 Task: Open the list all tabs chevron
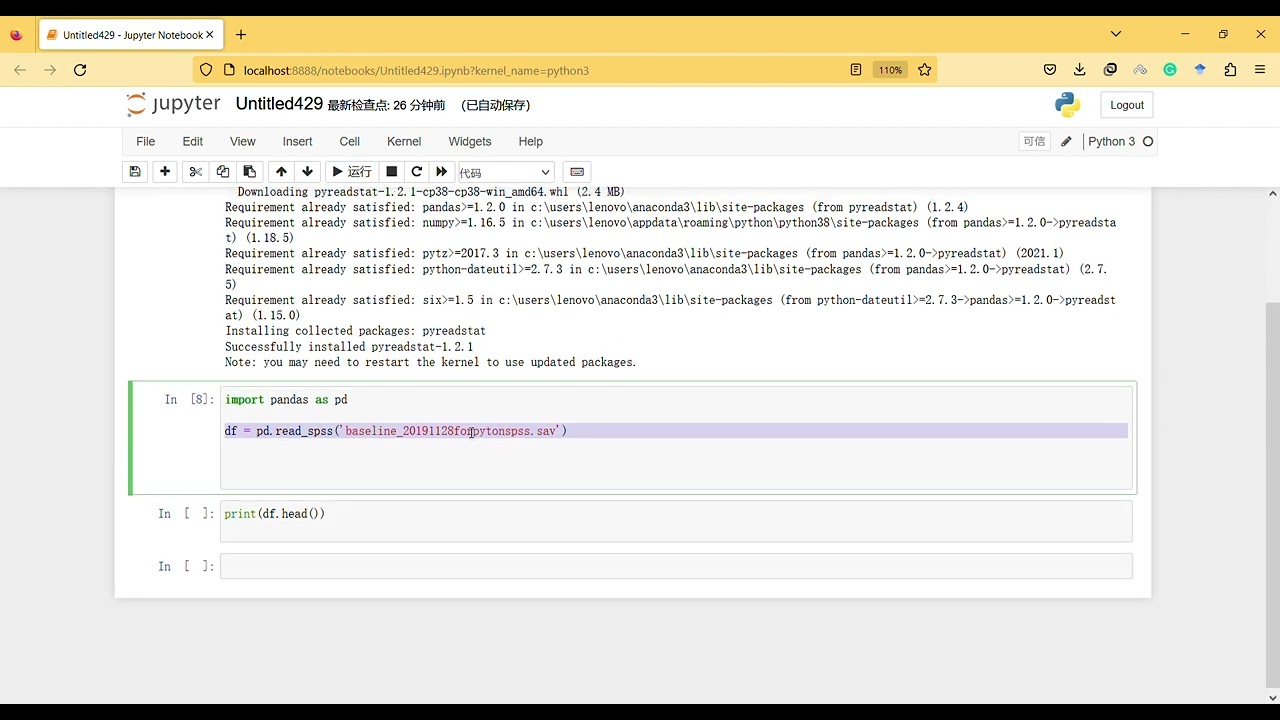click(x=1116, y=34)
